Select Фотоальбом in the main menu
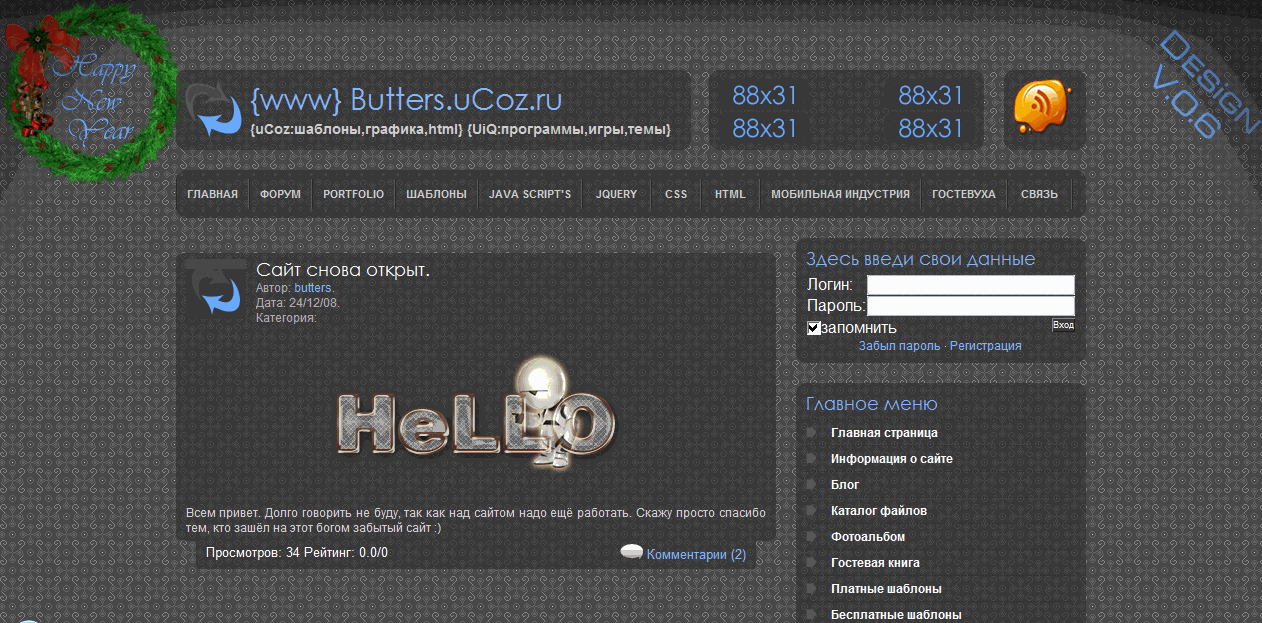Viewport: 1262px width, 623px height. (x=868, y=537)
